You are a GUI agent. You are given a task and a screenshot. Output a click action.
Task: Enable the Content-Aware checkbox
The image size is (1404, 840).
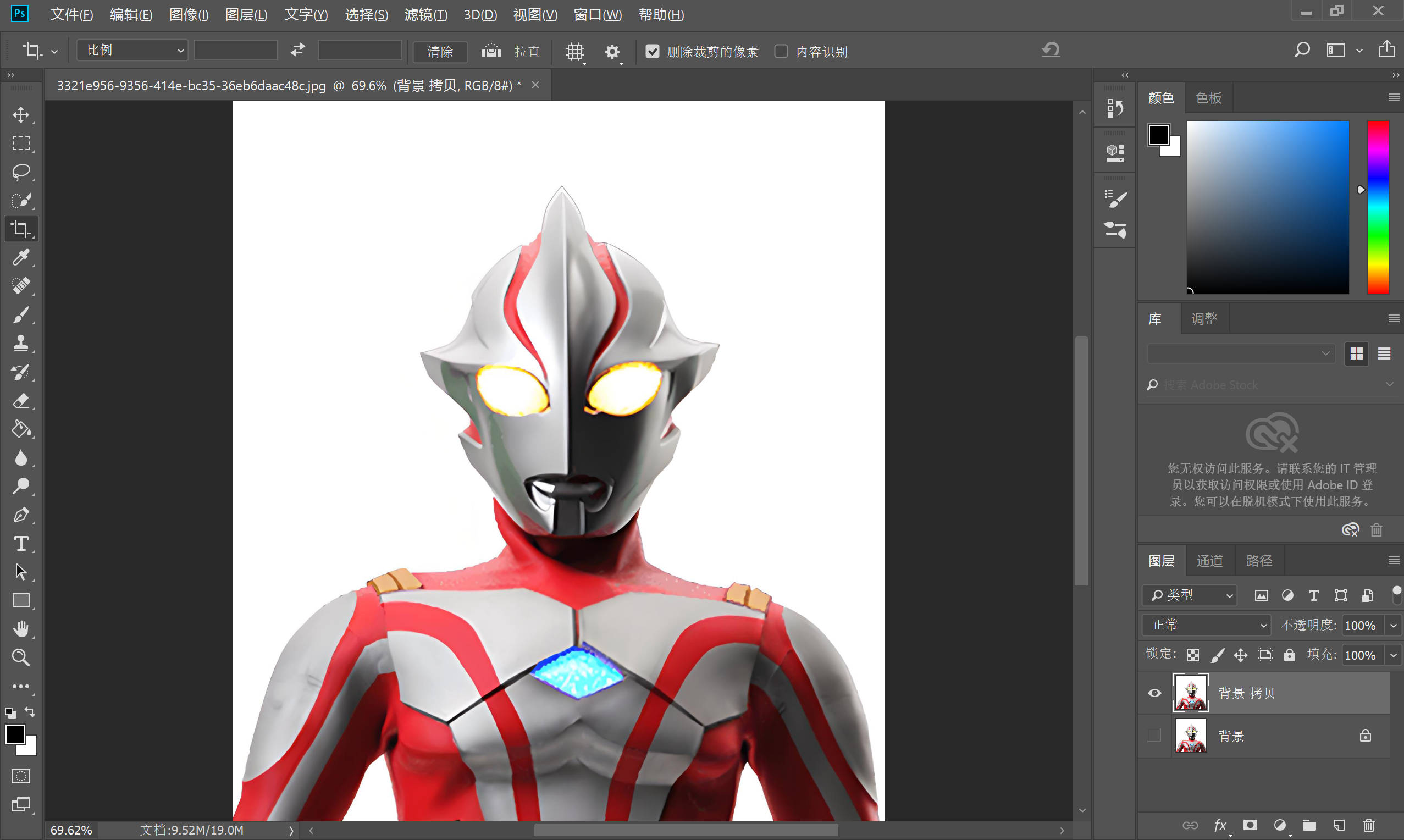pos(781,52)
